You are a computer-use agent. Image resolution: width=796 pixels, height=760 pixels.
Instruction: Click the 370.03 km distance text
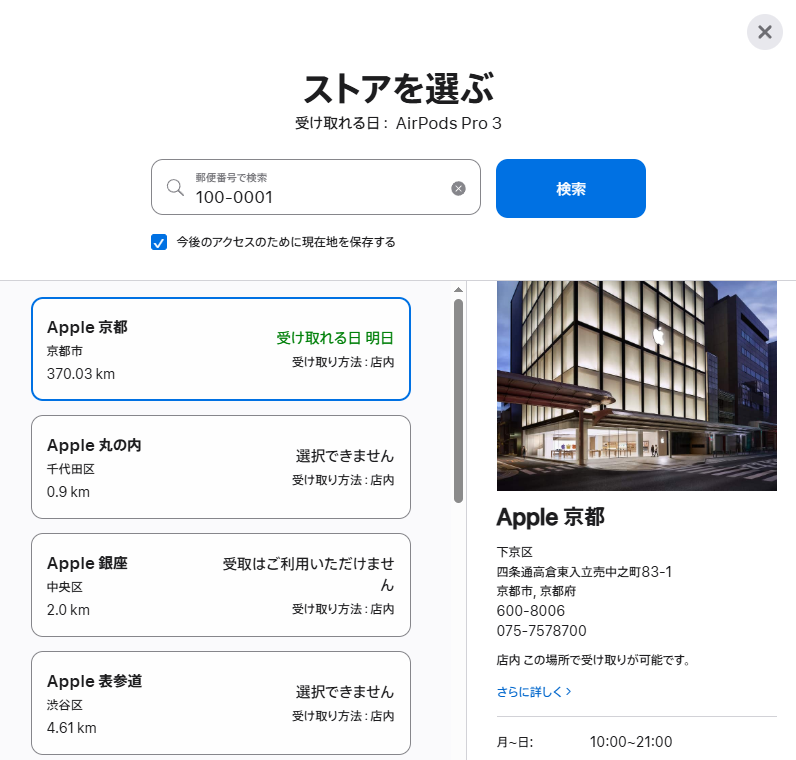[x=81, y=374]
